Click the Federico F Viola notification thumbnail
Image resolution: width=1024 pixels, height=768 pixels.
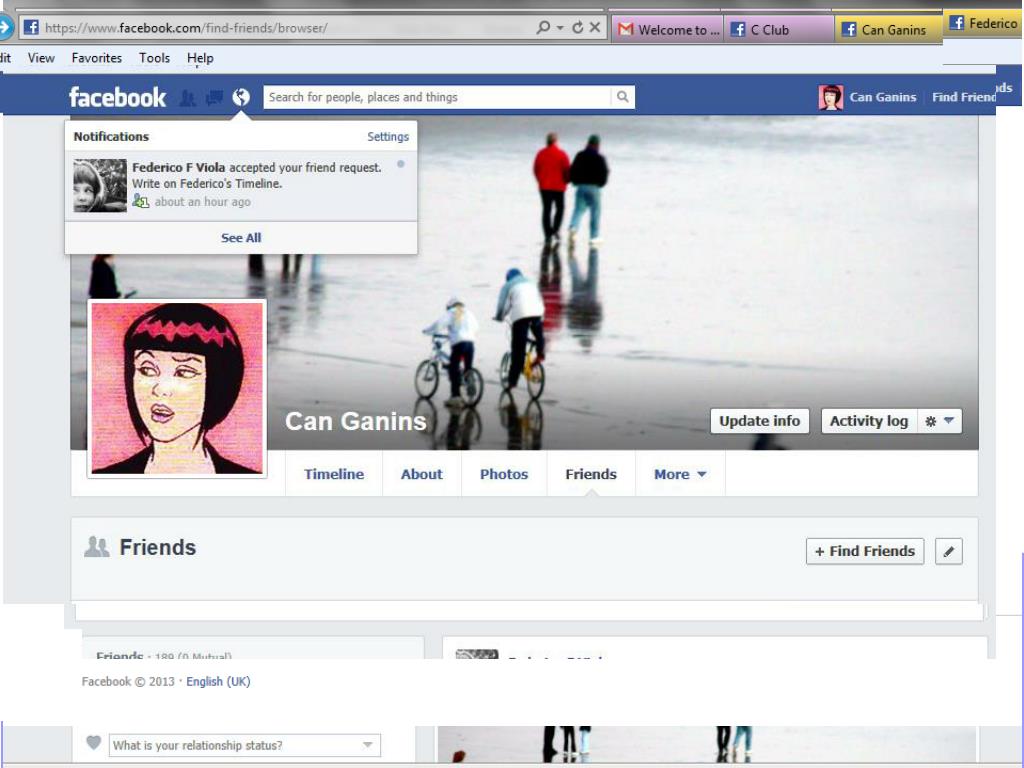tap(100, 185)
